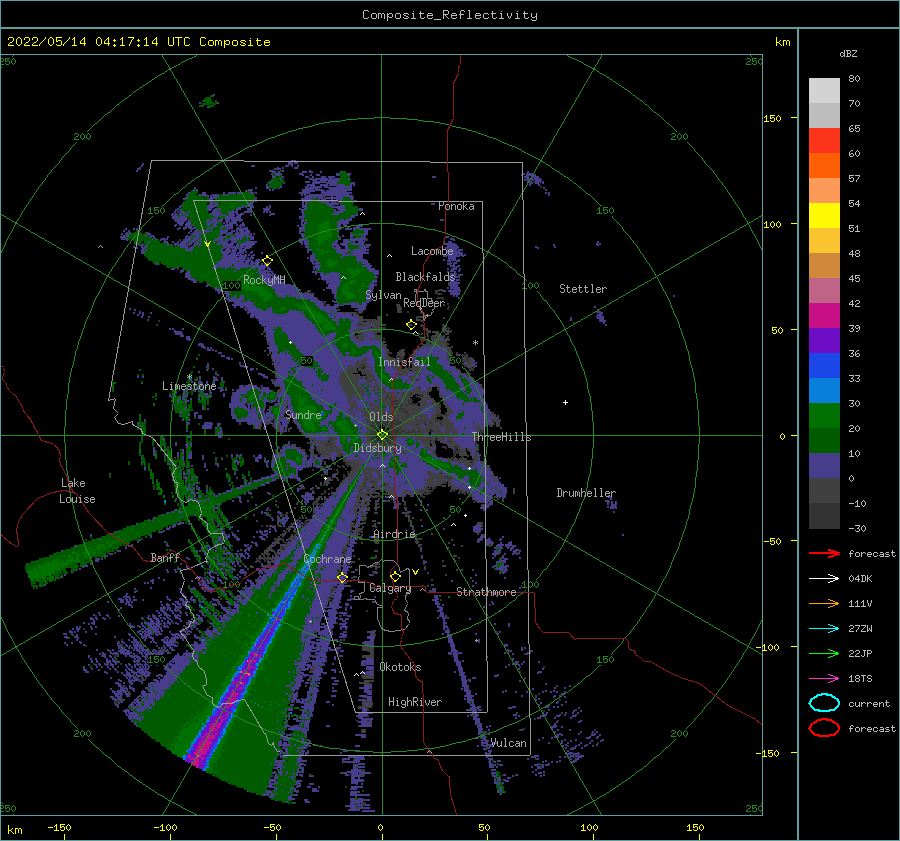Click the Sylvan label on the map
The height and width of the screenshot is (841, 900).
pyautogui.click(x=383, y=295)
